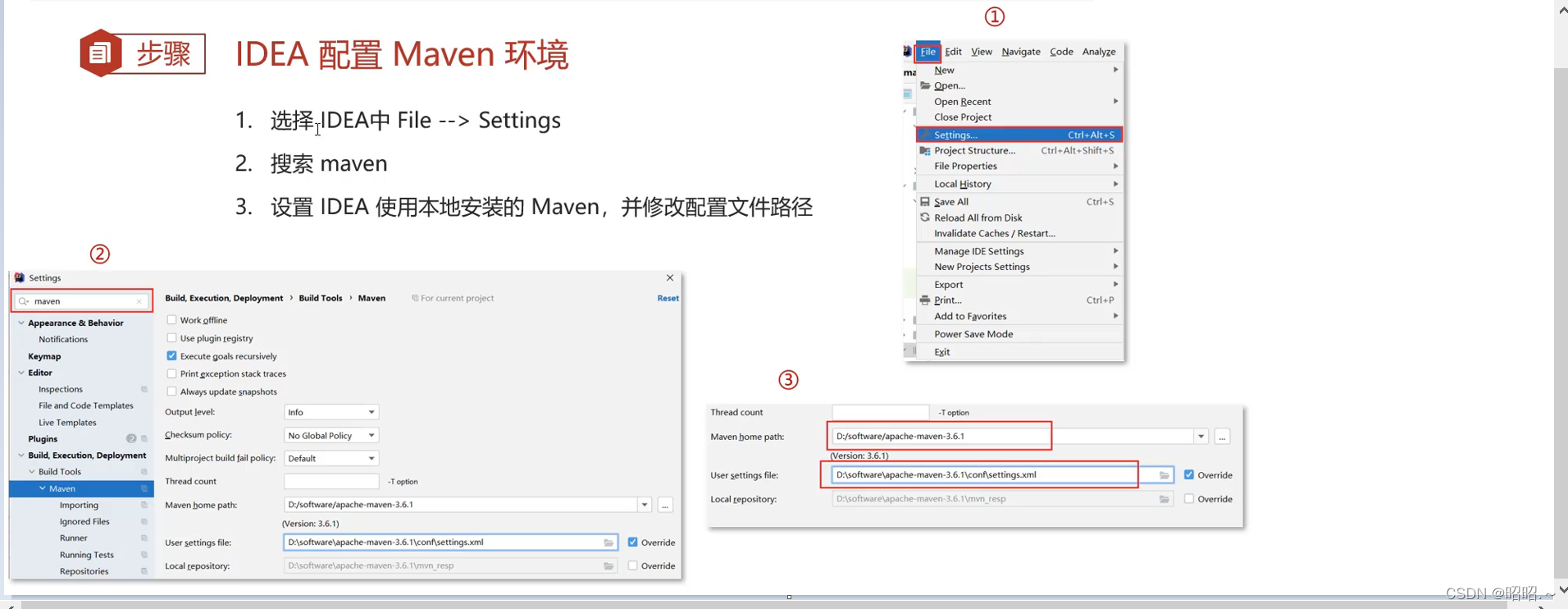Open the Output level Info dropdown
The width and height of the screenshot is (1568, 609).
coord(331,412)
